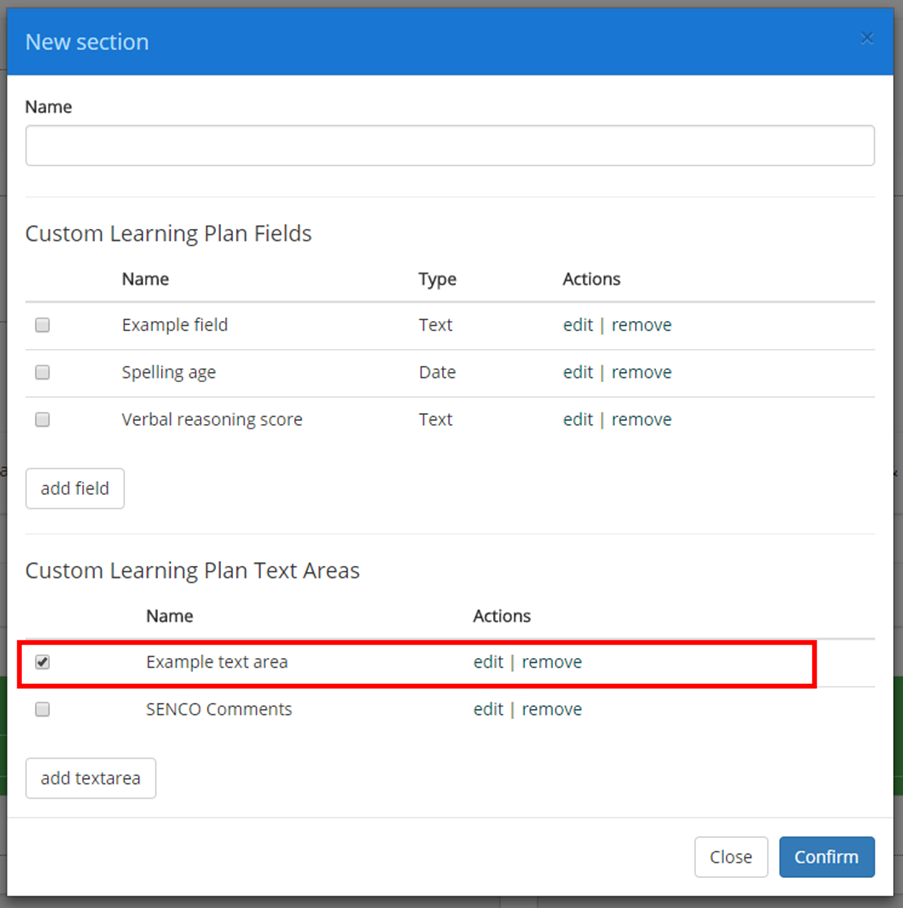Image resolution: width=903 pixels, height=908 pixels.
Task: Check the Example field checkbox
Action: 42,325
